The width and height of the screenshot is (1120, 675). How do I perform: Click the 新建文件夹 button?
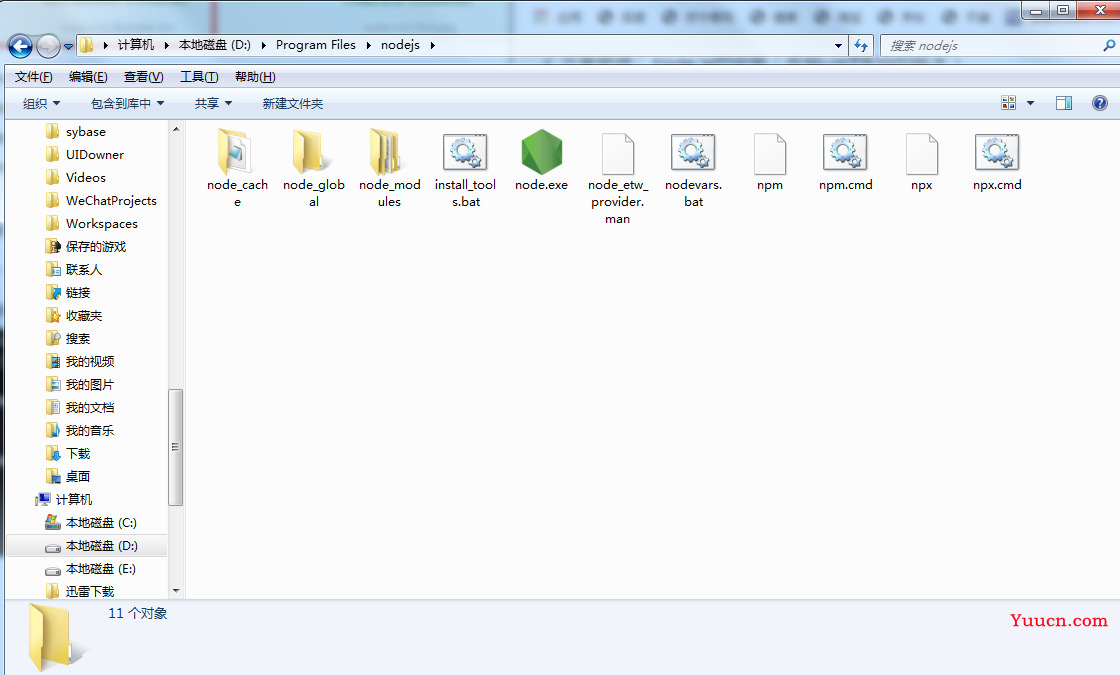click(x=293, y=104)
